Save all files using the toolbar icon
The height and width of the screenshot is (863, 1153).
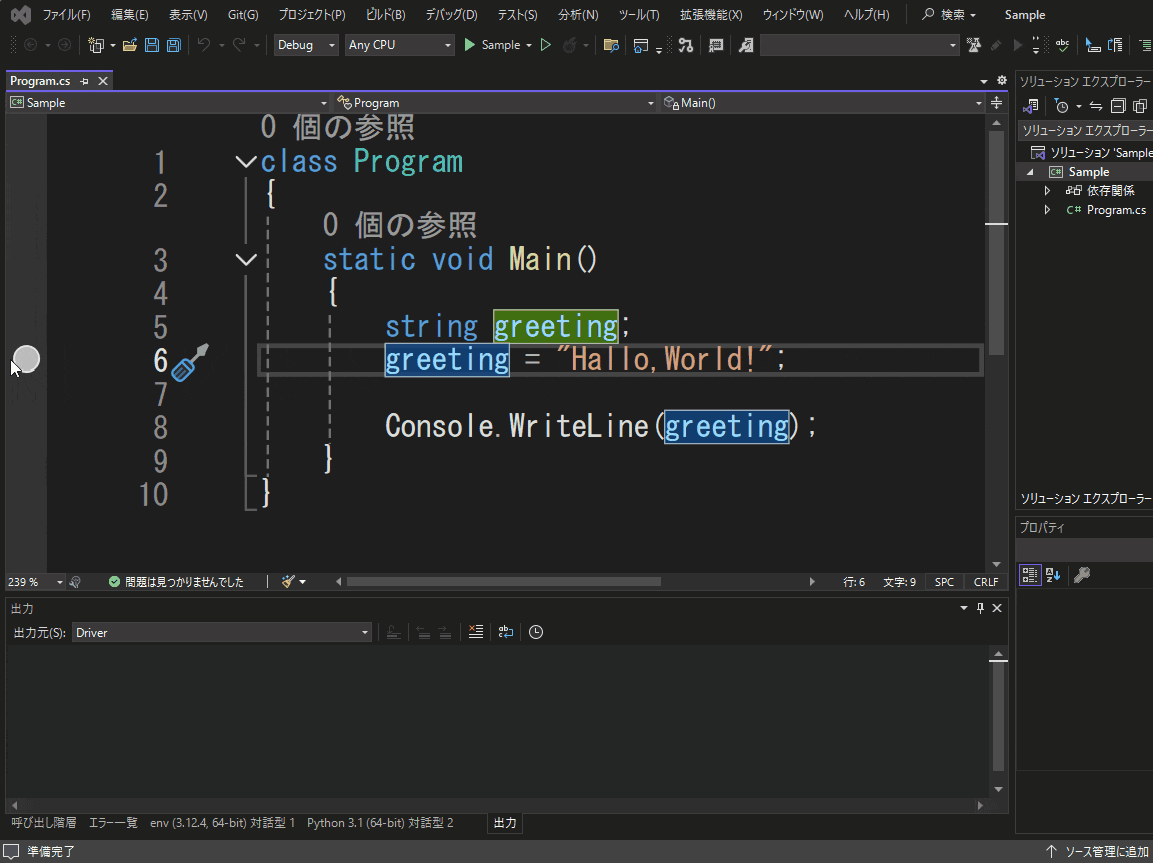tap(173, 45)
